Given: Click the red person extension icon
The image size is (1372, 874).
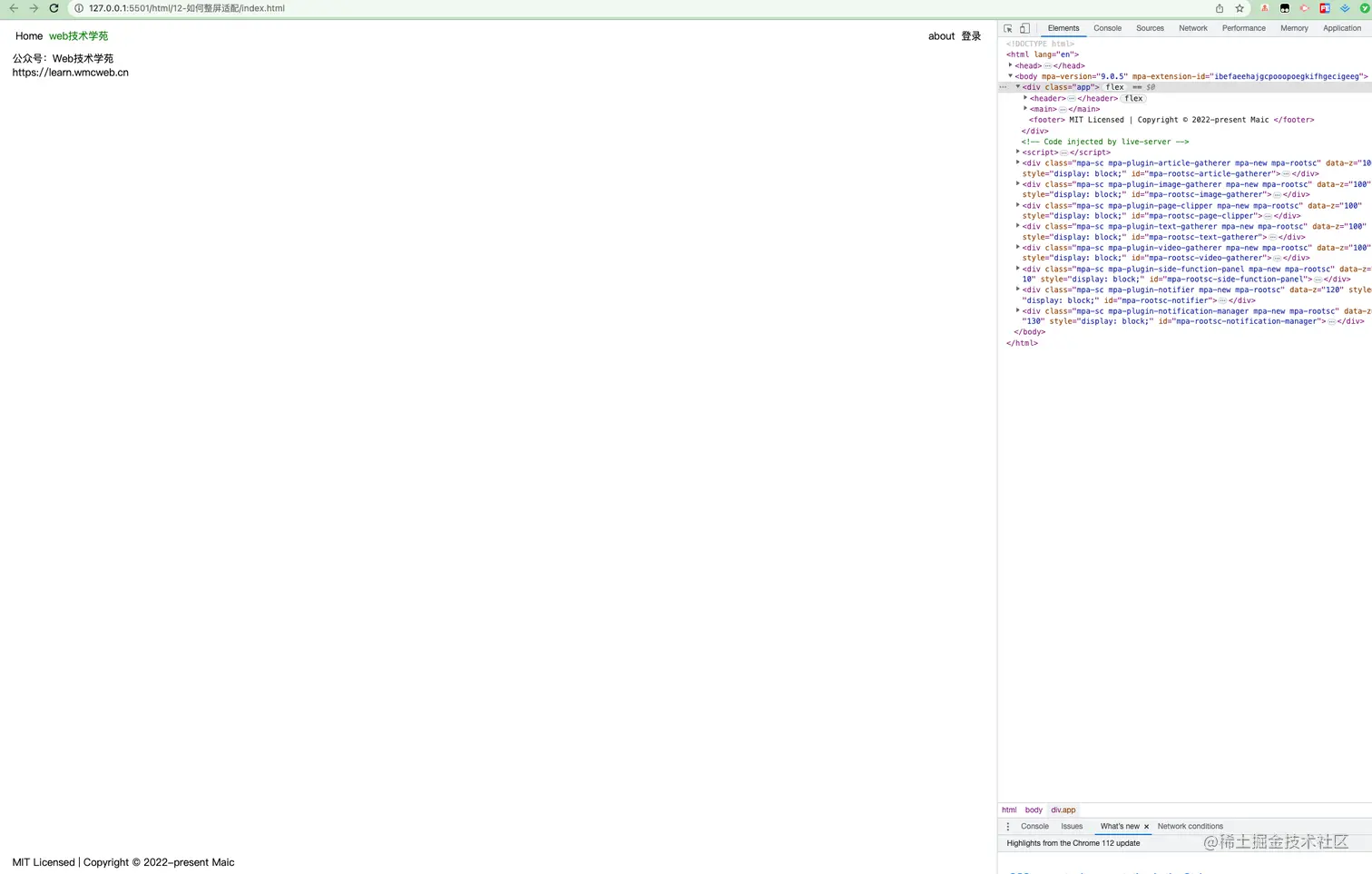Looking at the screenshot, I should (1265, 8).
